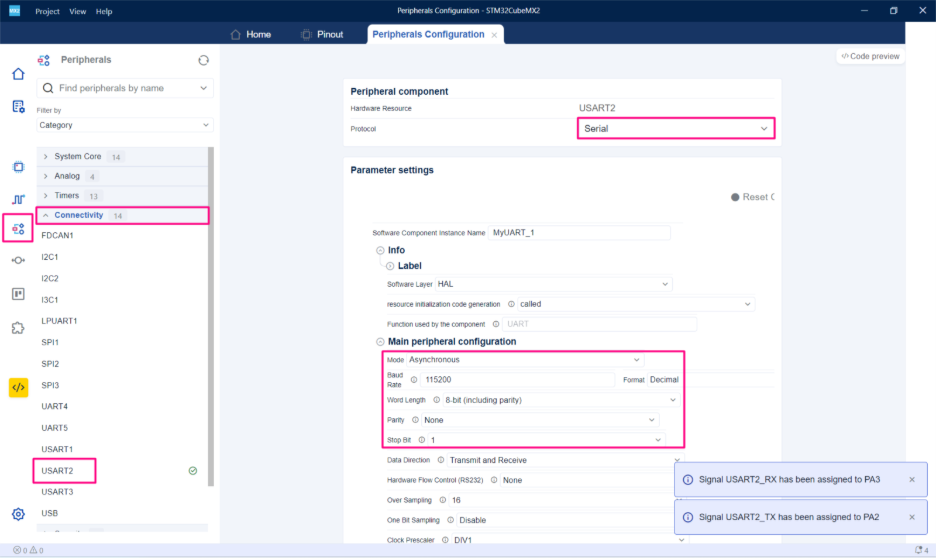Viewport: 936px width, 558px height.
Task: Click the yellow code generation icon
Action: click(x=19, y=387)
